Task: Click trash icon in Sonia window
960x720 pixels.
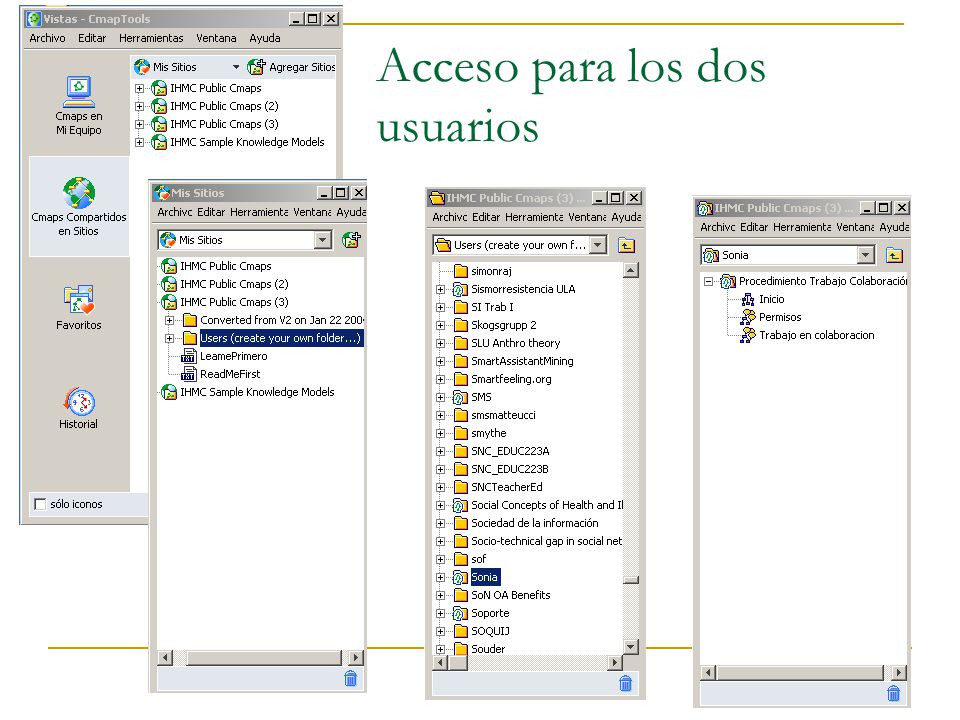Action: coord(893,692)
